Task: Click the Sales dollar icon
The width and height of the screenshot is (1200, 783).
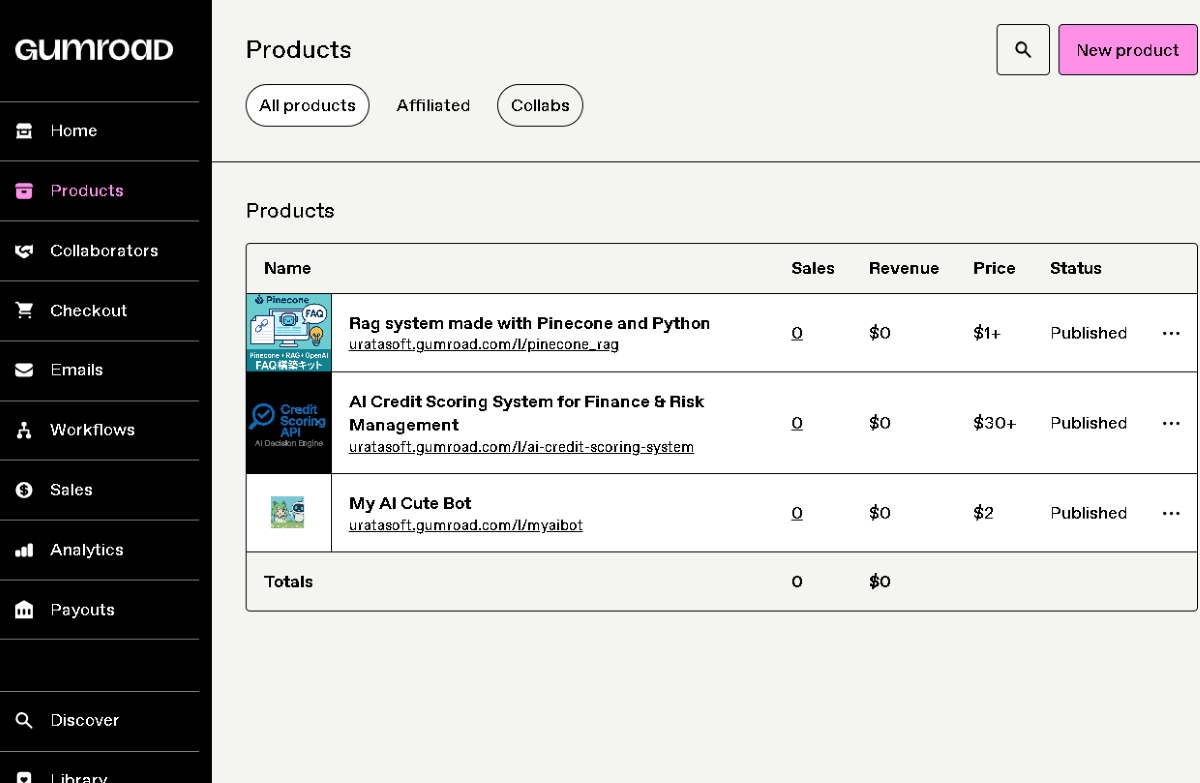Action: pos(25,490)
